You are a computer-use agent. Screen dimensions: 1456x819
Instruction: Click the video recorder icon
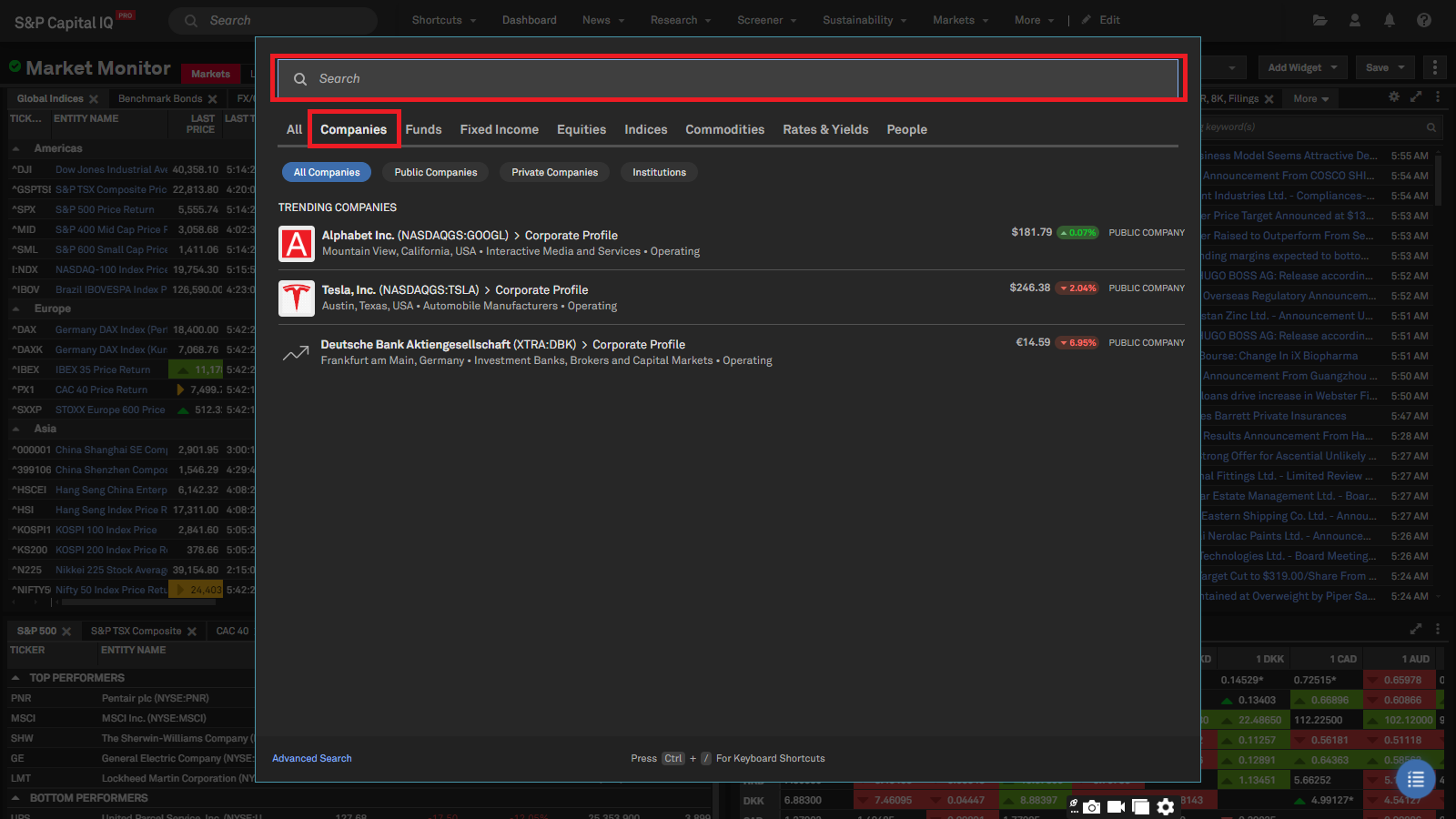pyautogui.click(x=1116, y=806)
